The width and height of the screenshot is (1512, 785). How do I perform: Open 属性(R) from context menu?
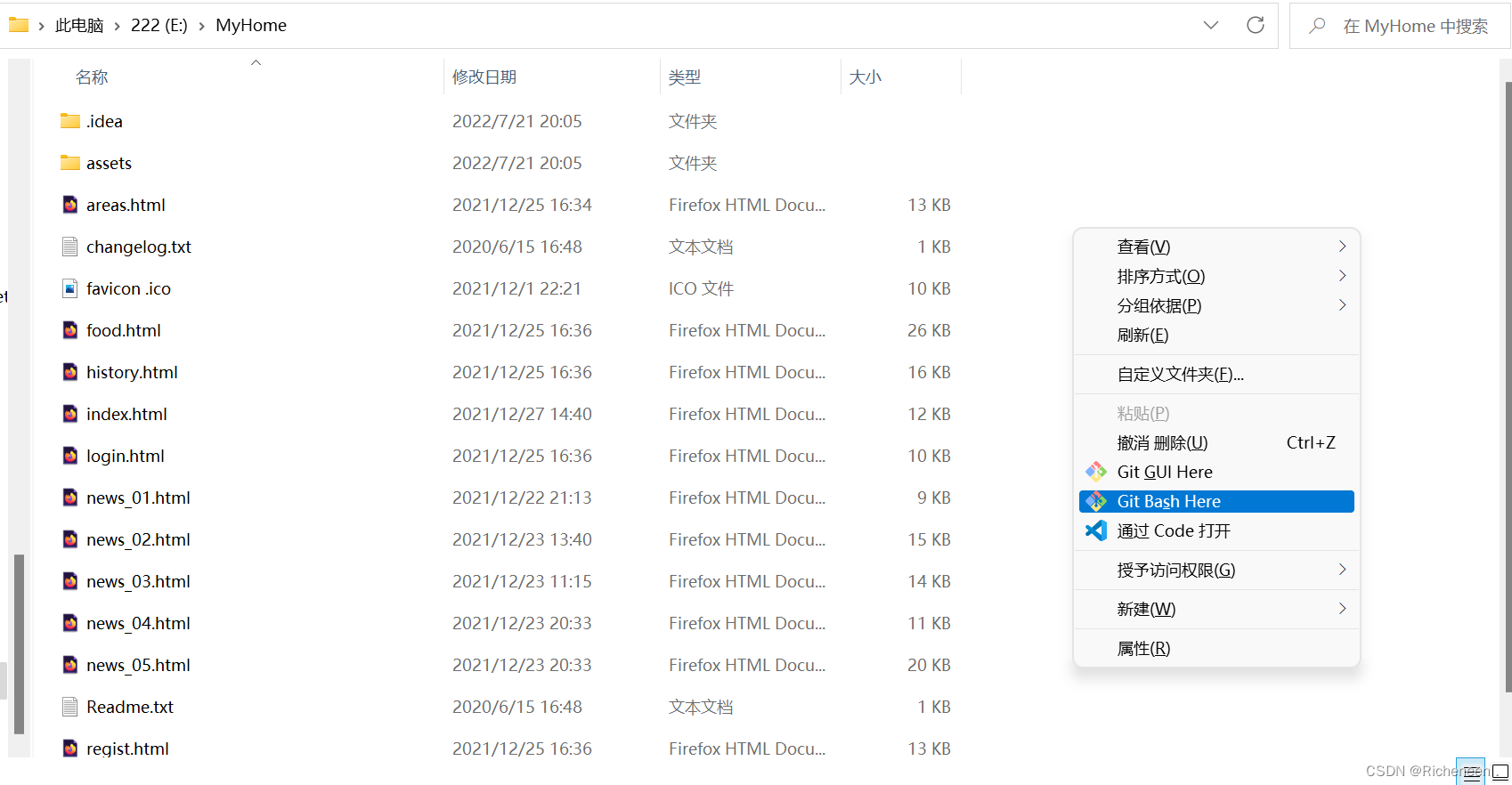click(x=1216, y=648)
